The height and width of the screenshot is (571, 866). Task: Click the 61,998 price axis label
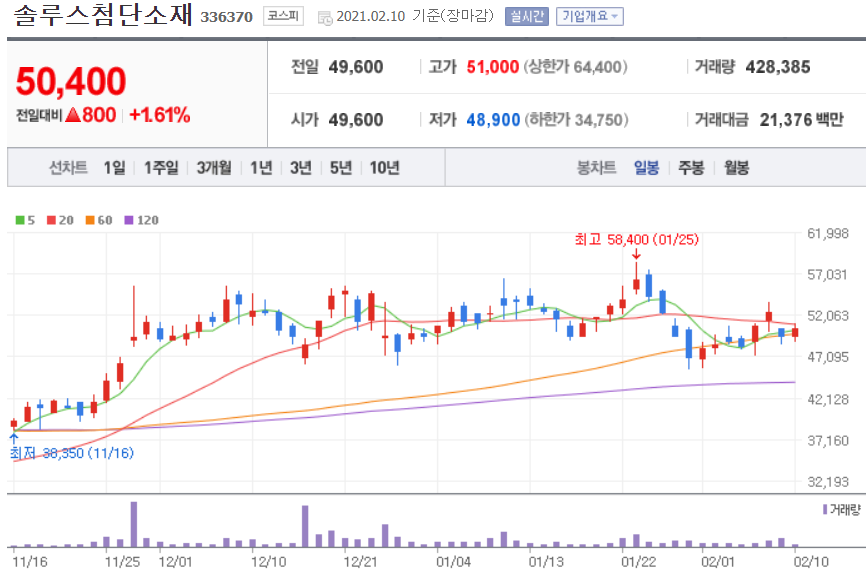point(828,234)
